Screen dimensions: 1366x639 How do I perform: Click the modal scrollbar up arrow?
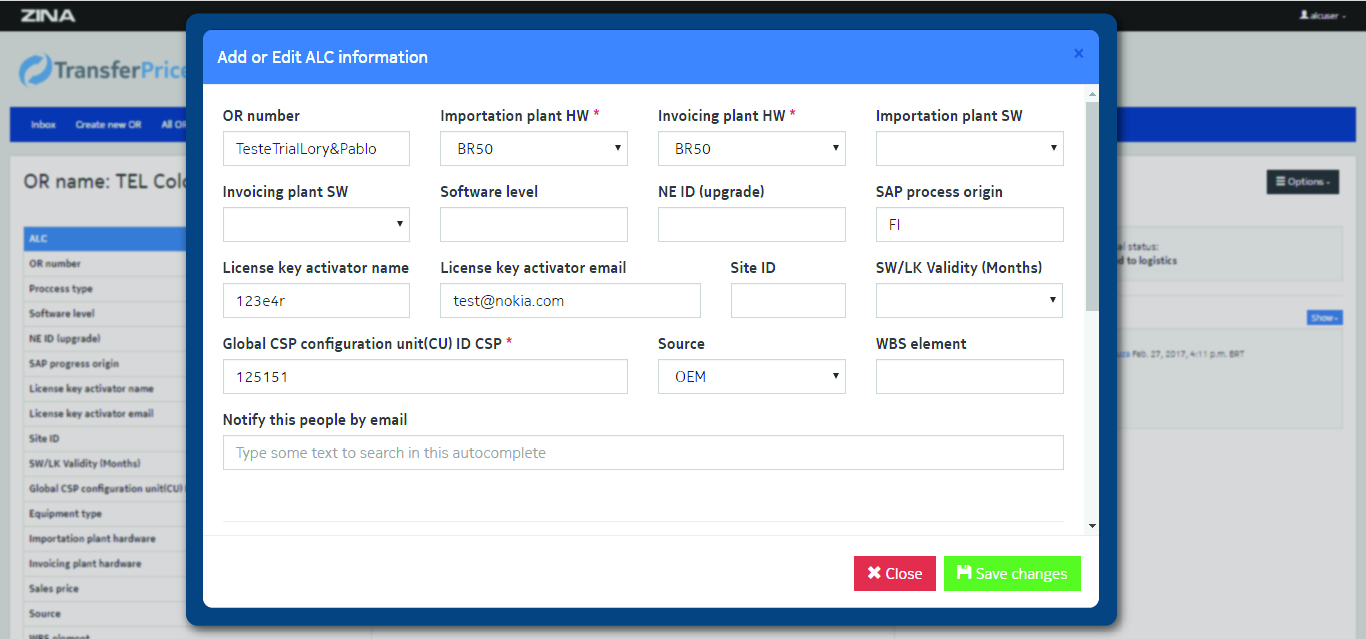point(1092,95)
